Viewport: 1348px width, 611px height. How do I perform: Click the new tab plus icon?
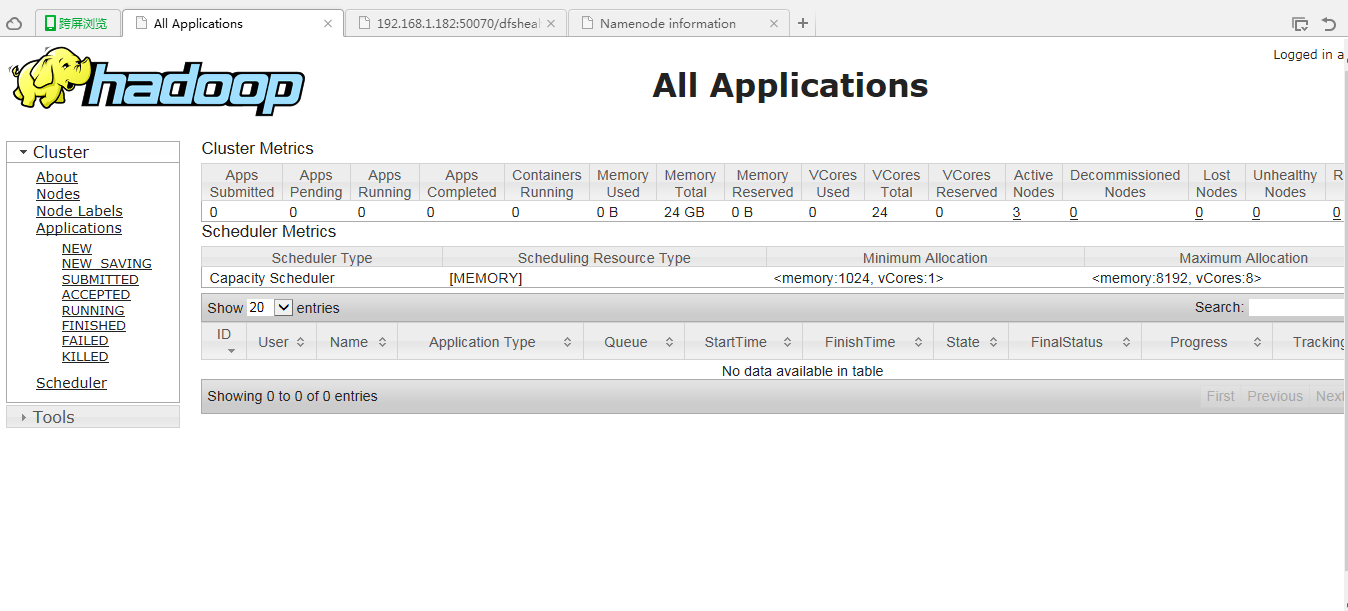(x=802, y=23)
